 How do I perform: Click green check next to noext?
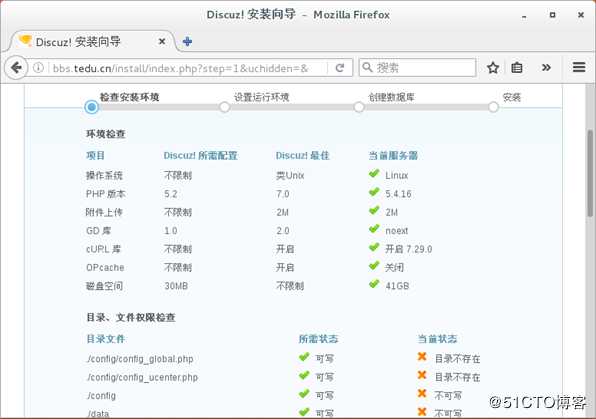coord(374,229)
